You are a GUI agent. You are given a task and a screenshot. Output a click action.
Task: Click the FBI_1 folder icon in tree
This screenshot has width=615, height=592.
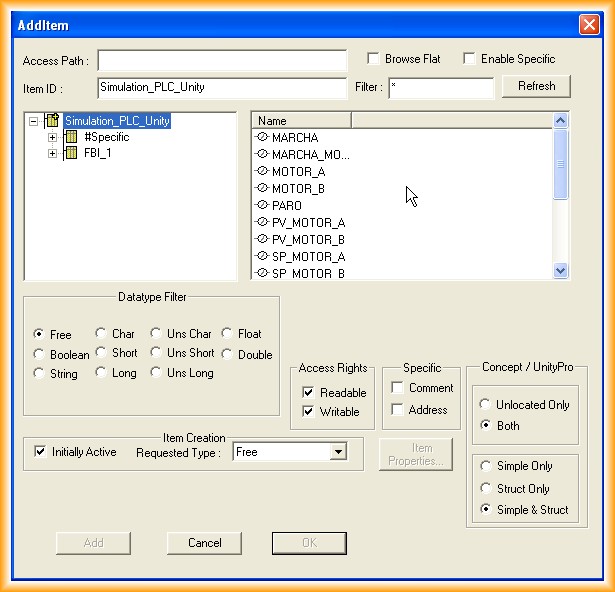(71, 153)
